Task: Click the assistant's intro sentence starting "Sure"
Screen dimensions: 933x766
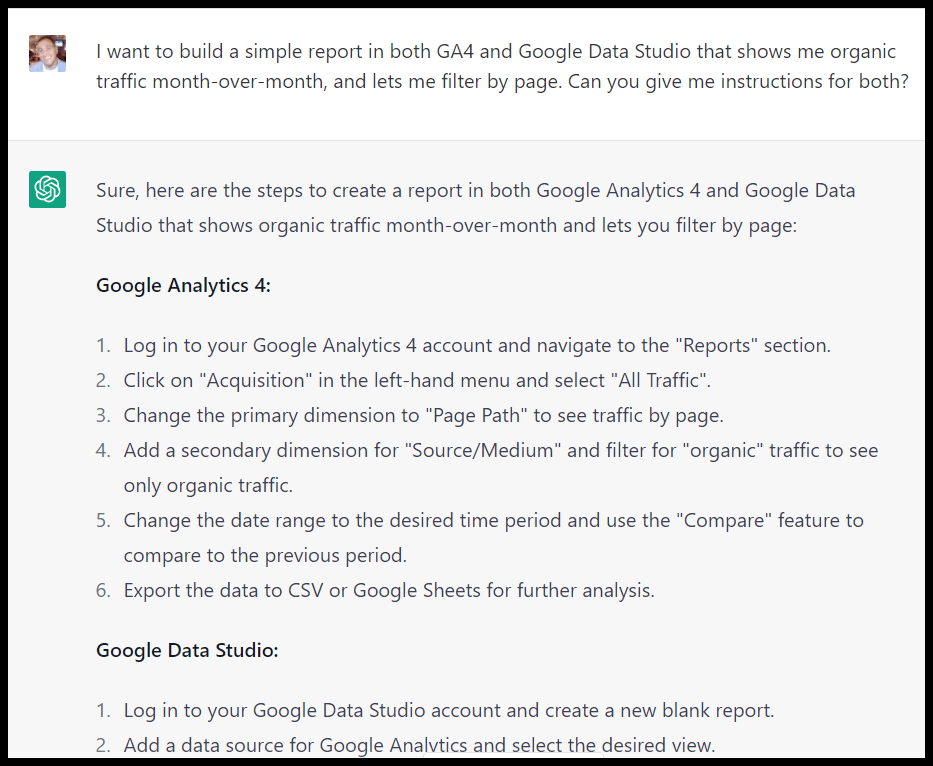Action: 475,207
